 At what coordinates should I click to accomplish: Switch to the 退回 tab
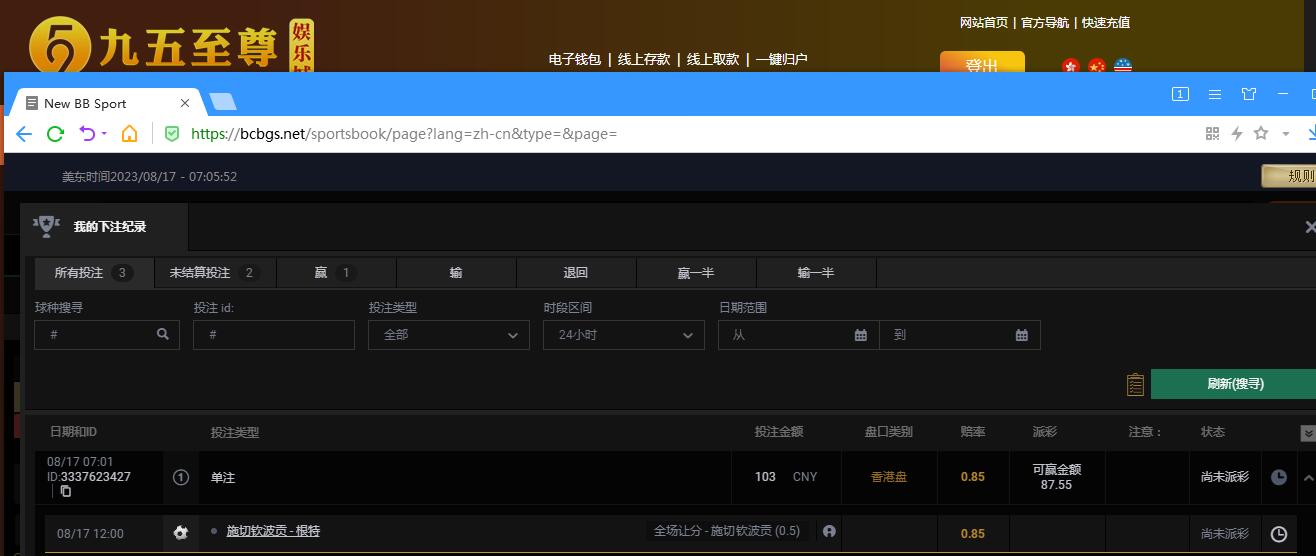tap(576, 273)
